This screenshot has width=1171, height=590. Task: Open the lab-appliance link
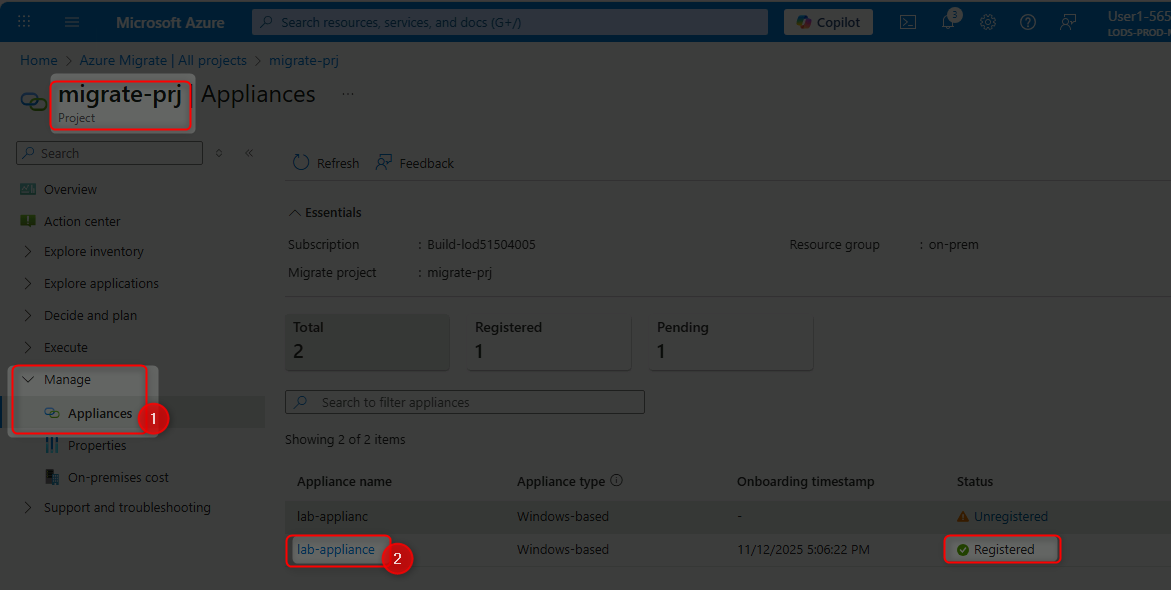[x=336, y=549]
